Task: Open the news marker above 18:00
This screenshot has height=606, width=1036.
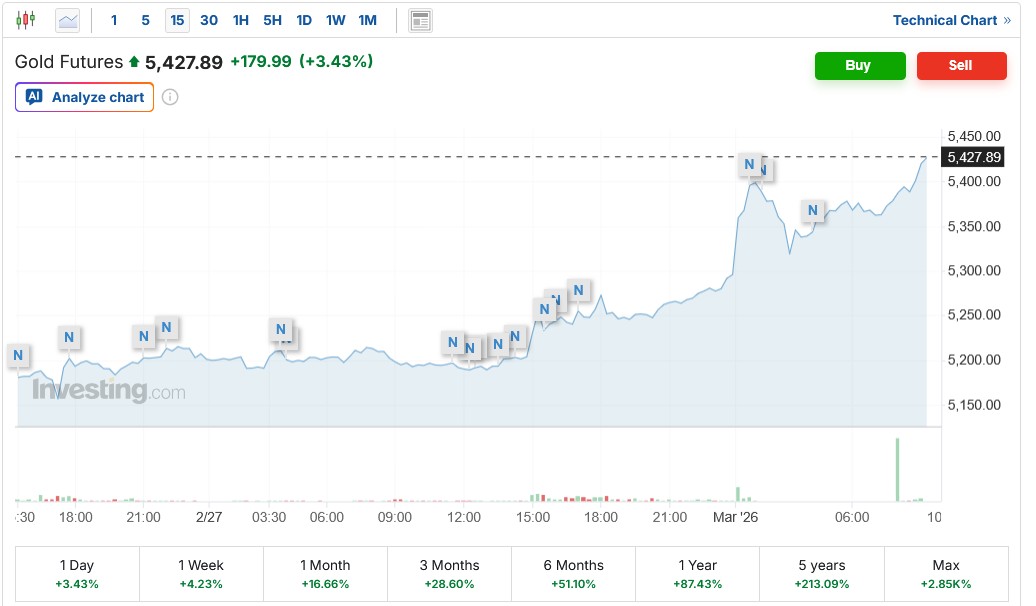Action: [x=69, y=337]
